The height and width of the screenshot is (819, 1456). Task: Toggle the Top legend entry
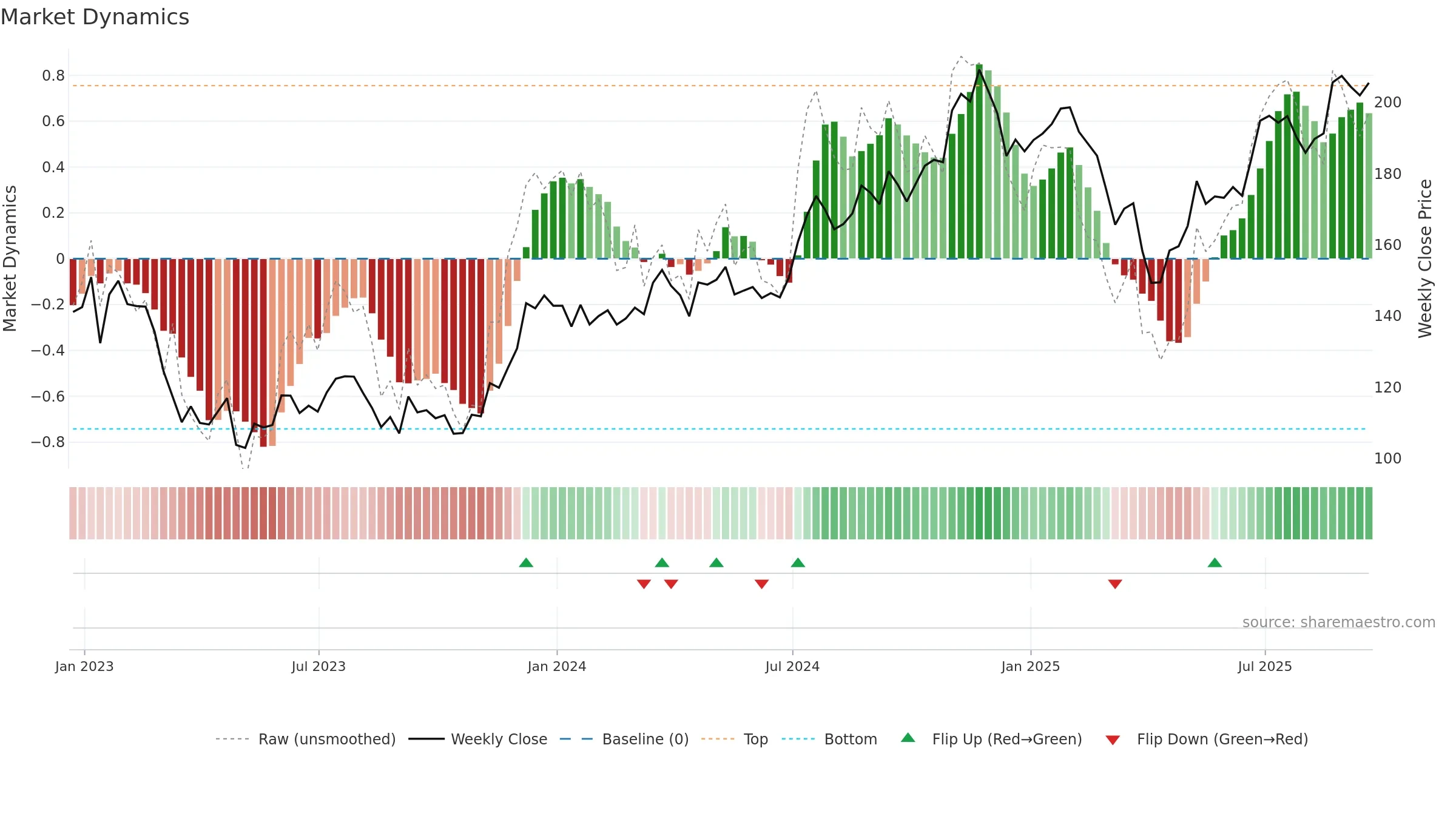tap(735, 739)
